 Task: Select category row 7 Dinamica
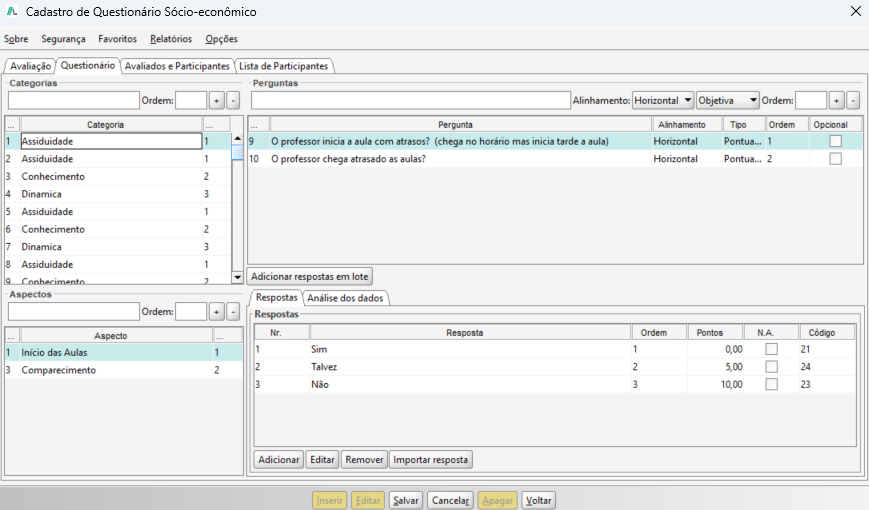tap(117, 247)
